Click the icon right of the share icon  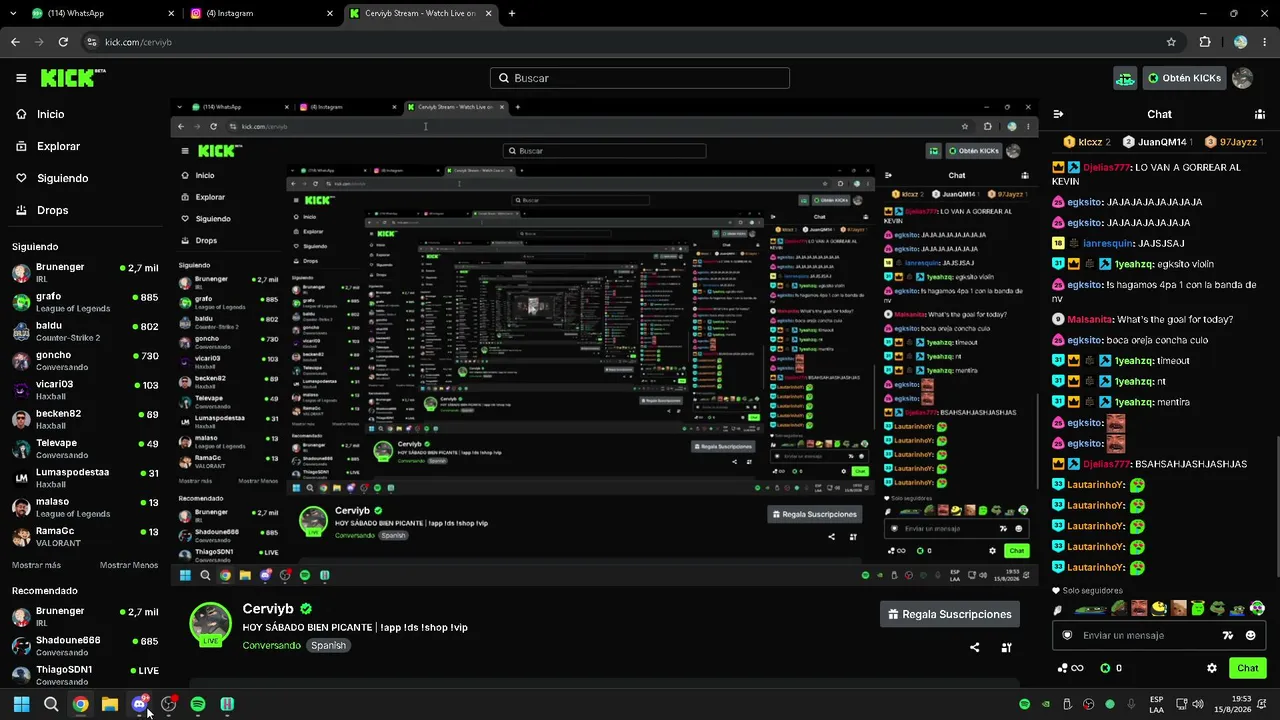[x=1006, y=647]
